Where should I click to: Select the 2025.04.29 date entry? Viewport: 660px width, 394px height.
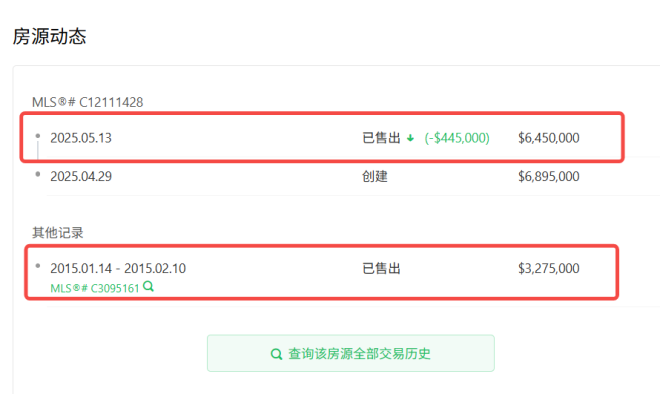click(81, 176)
